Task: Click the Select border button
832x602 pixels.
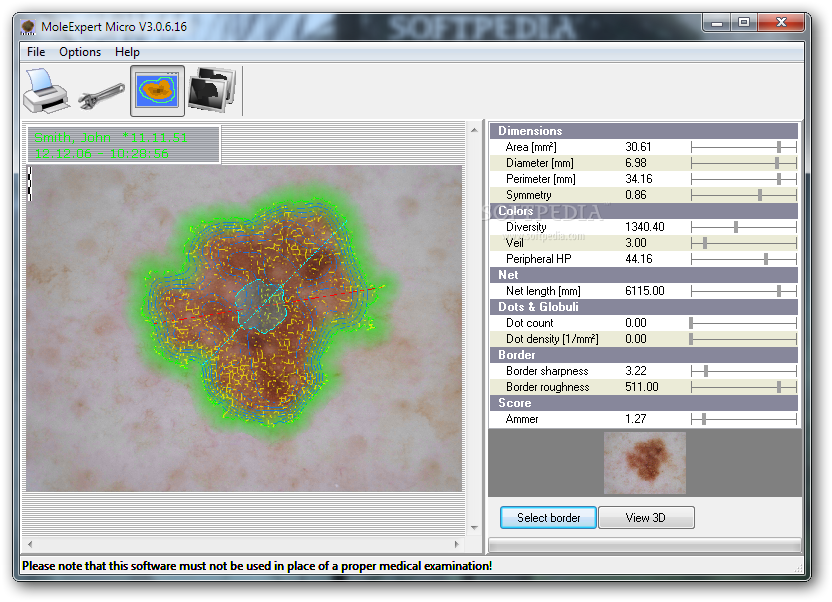Action: pyautogui.click(x=548, y=518)
